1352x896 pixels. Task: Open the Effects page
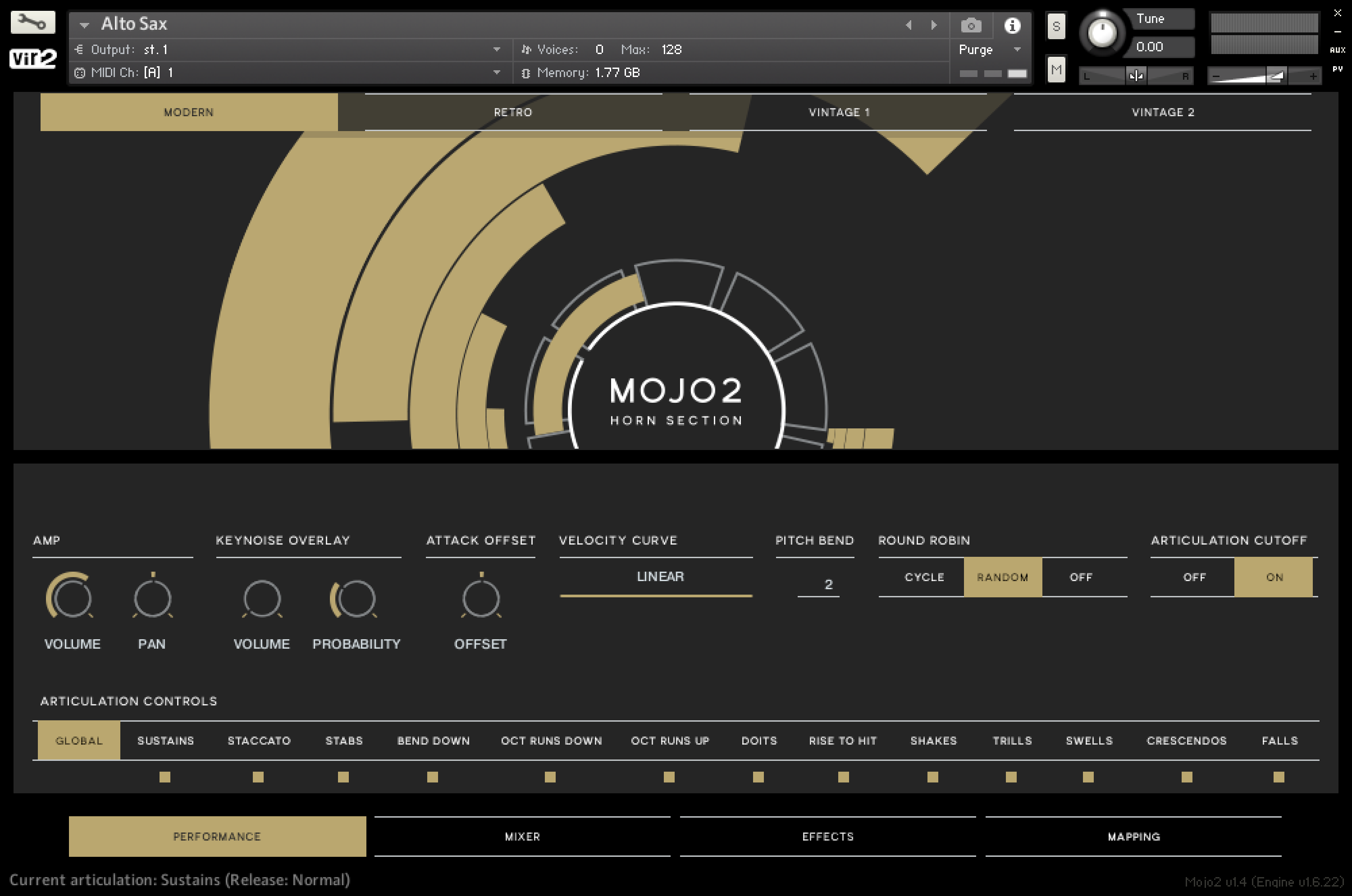828,836
